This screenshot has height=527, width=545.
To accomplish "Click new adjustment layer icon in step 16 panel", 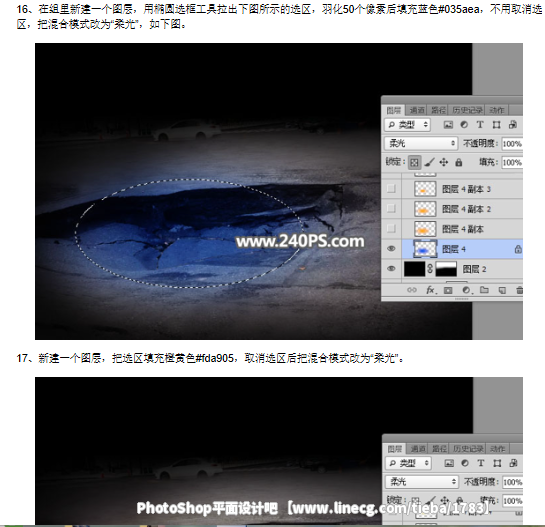I will (466, 290).
